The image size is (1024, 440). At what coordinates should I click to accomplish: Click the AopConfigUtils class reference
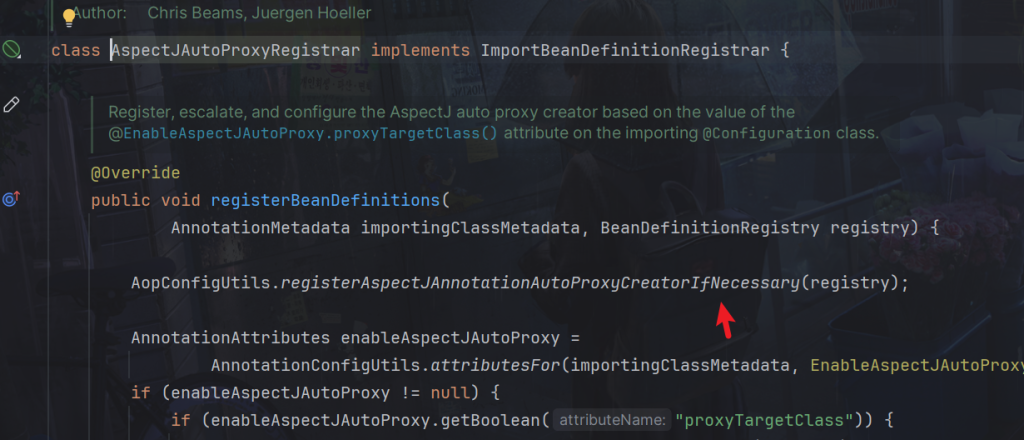(x=201, y=283)
